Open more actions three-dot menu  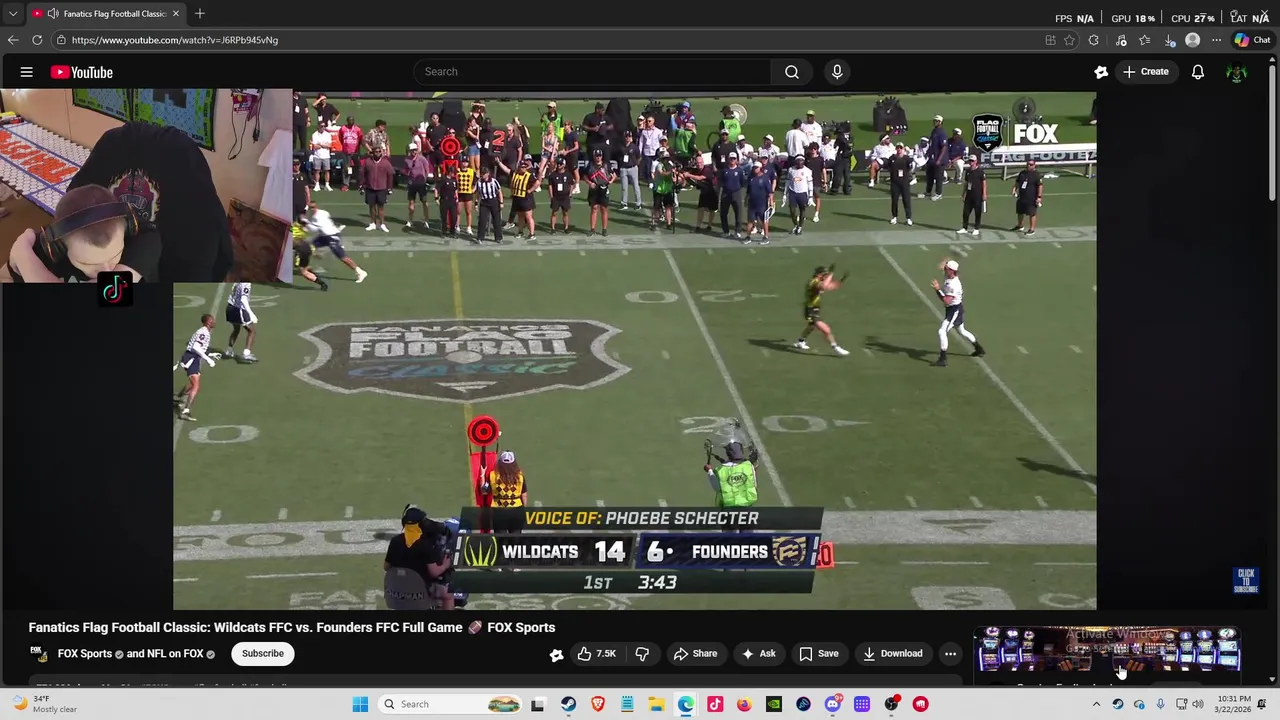[951, 654]
